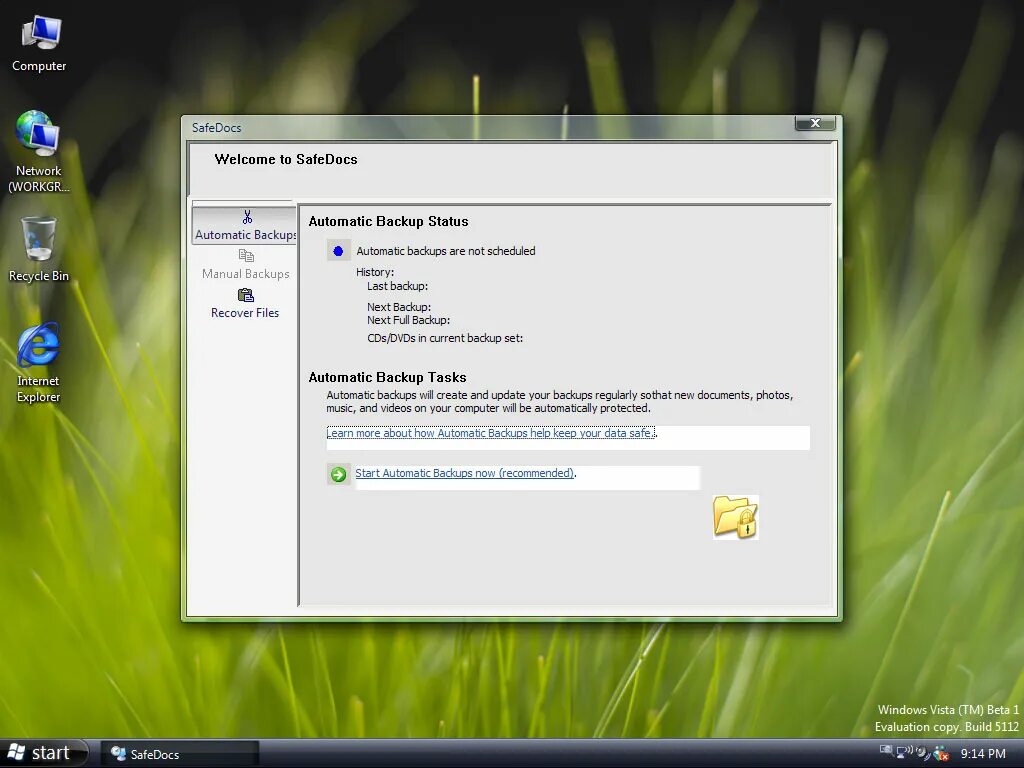This screenshot has height=768, width=1024.
Task: Click the Recover Files clipboard icon
Action: click(246, 295)
